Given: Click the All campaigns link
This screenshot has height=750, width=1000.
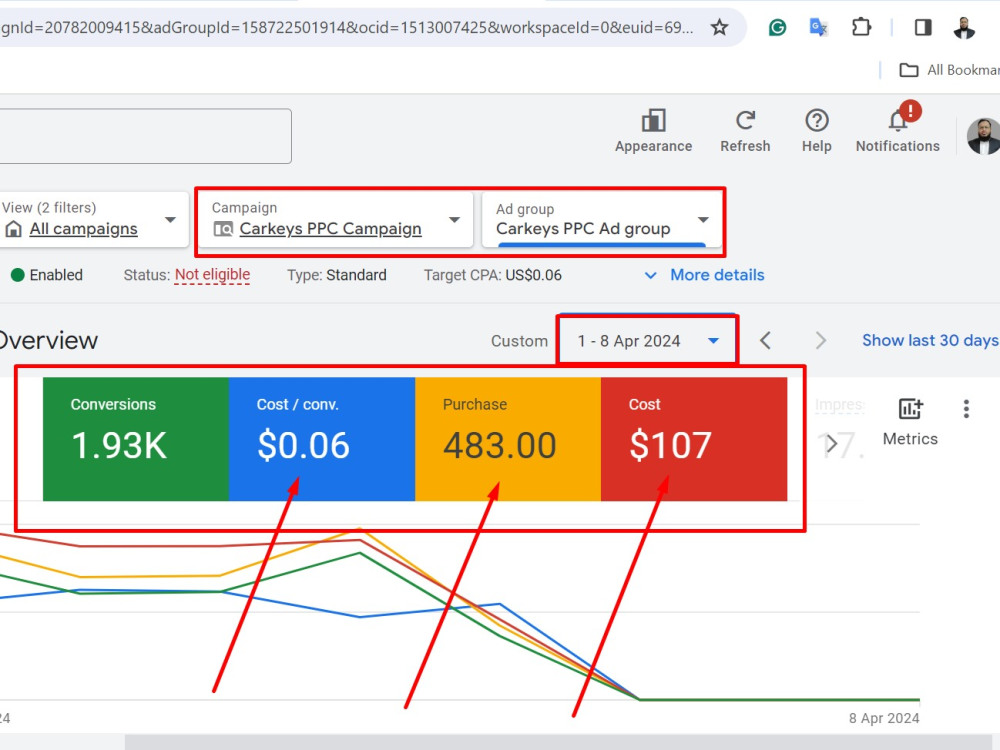Looking at the screenshot, I should (84, 228).
